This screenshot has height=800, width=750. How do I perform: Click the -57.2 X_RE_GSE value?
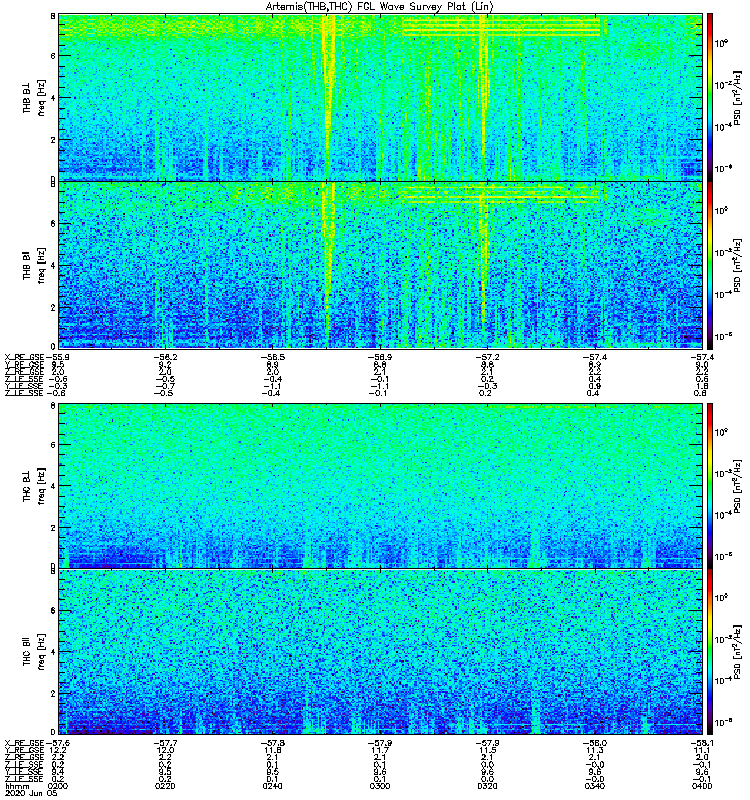[x=487, y=357]
